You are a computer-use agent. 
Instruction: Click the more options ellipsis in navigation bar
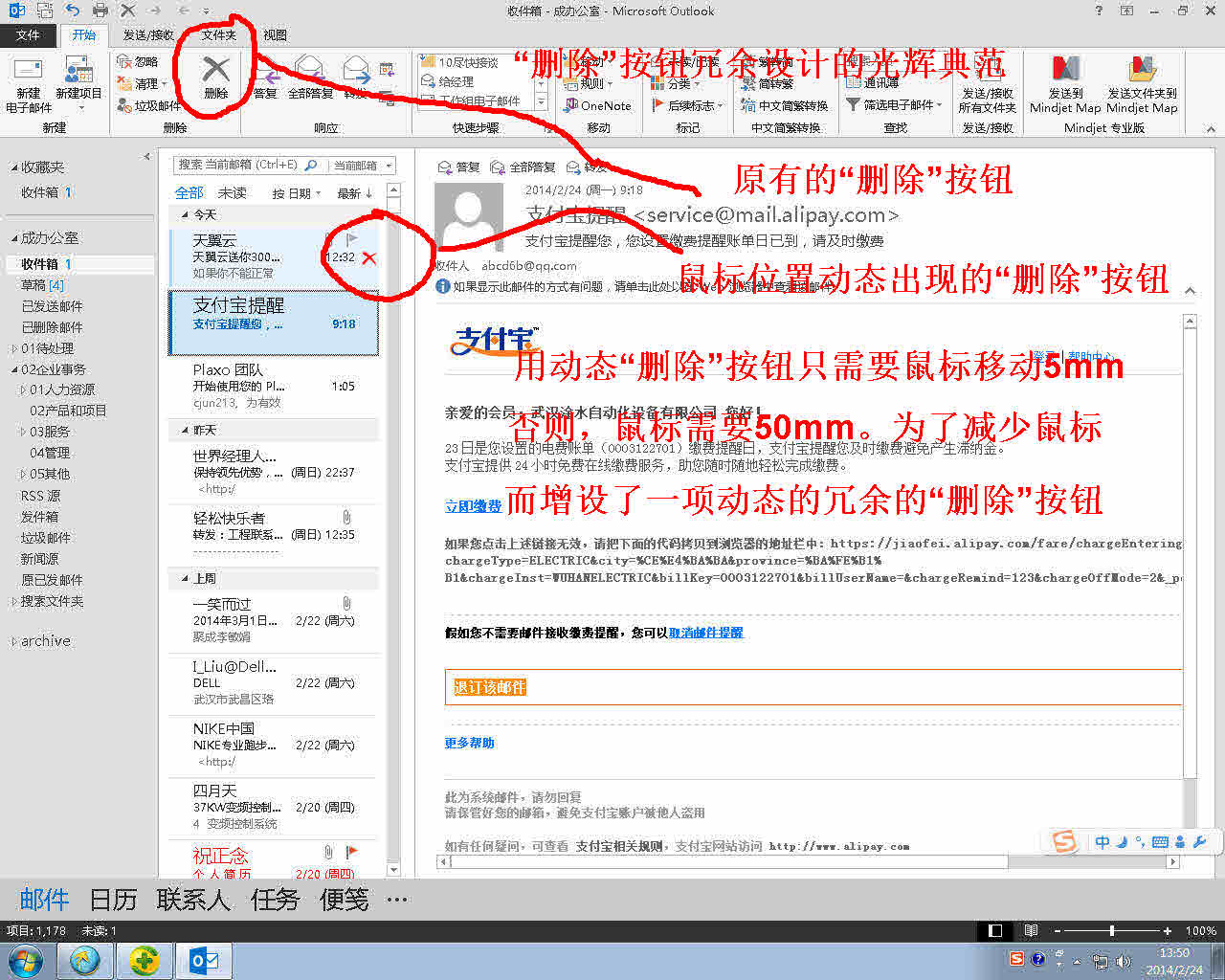pyautogui.click(x=397, y=900)
